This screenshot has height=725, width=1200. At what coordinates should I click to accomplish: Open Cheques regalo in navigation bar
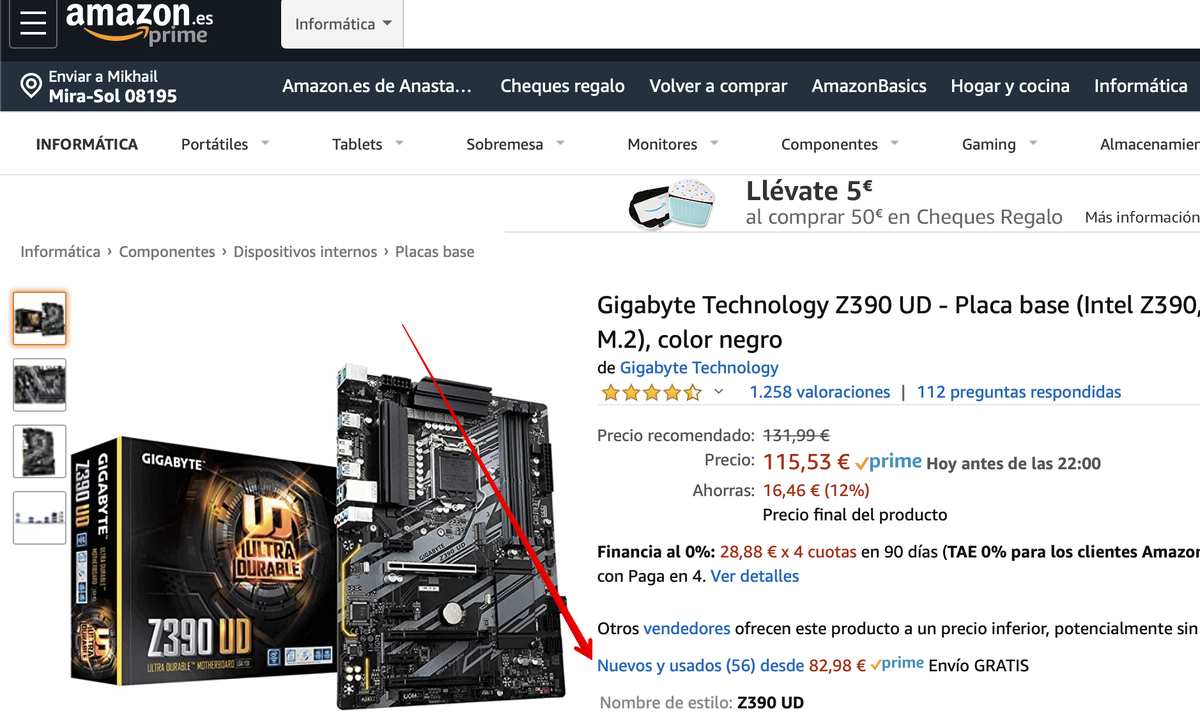(563, 86)
